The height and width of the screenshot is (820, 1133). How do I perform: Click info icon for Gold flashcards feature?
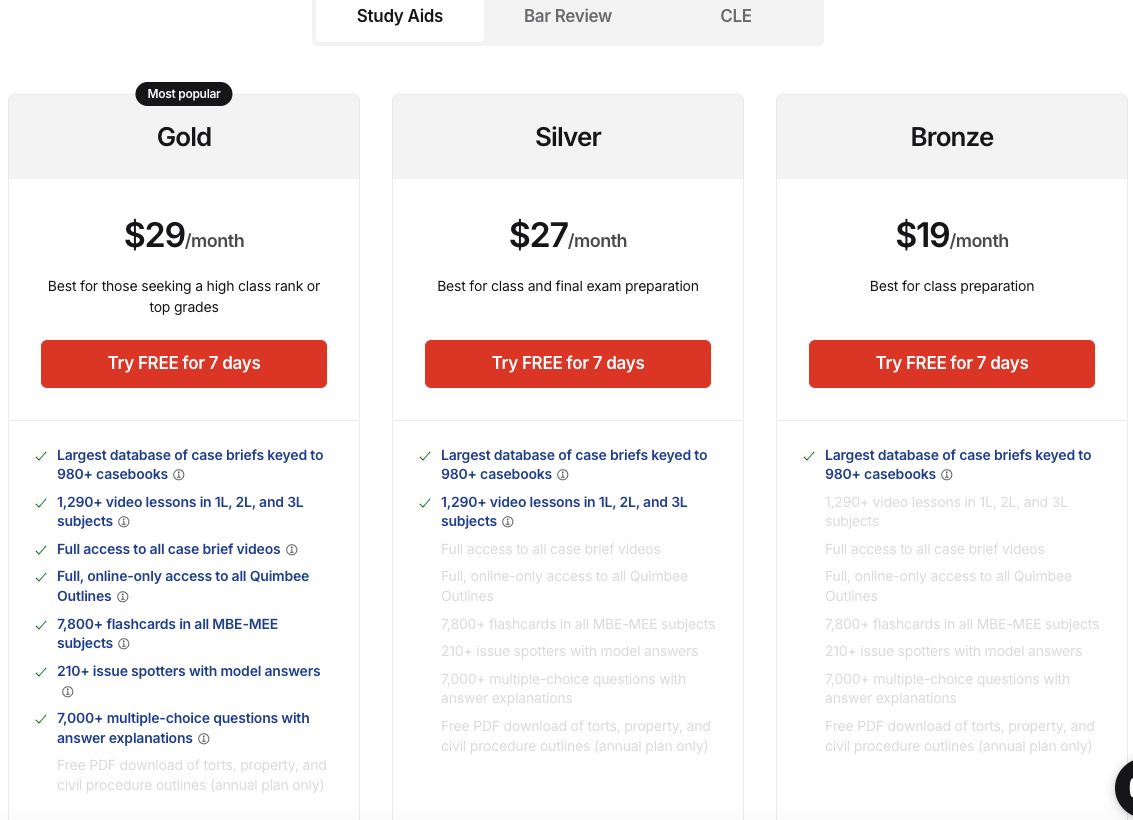(124, 644)
